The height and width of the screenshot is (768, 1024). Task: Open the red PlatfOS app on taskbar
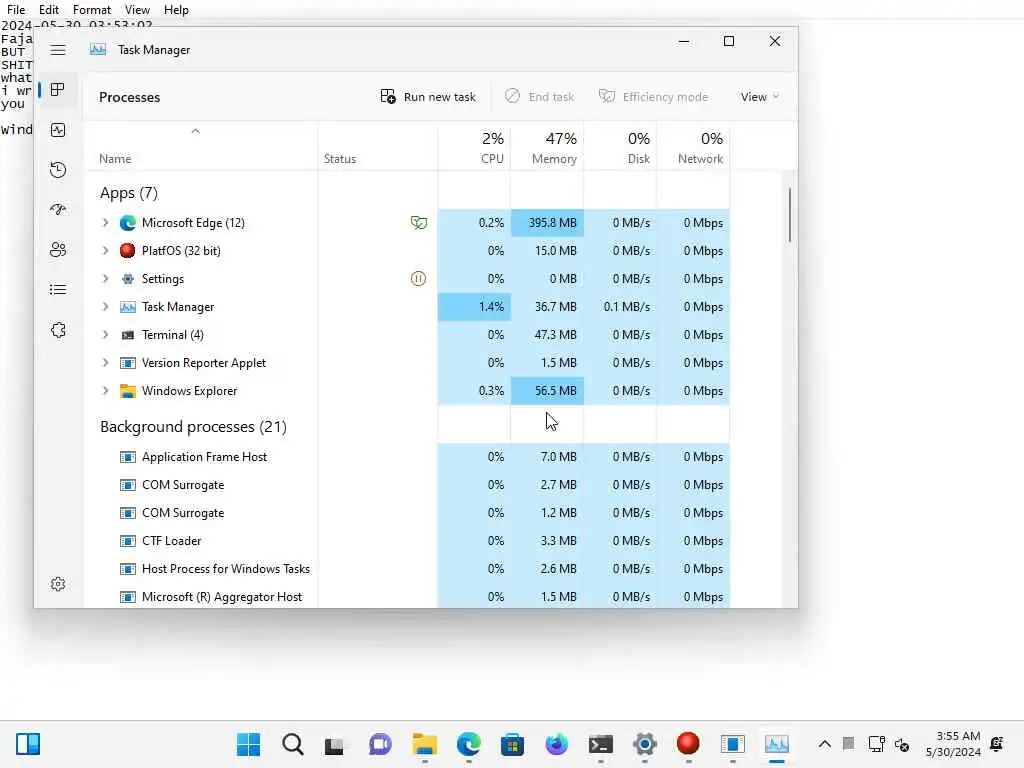point(688,743)
